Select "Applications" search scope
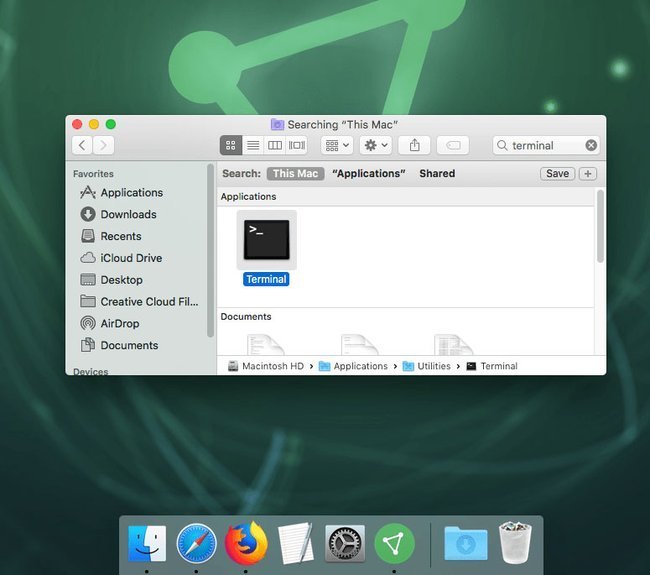Image resolution: width=650 pixels, height=575 pixels. (369, 173)
